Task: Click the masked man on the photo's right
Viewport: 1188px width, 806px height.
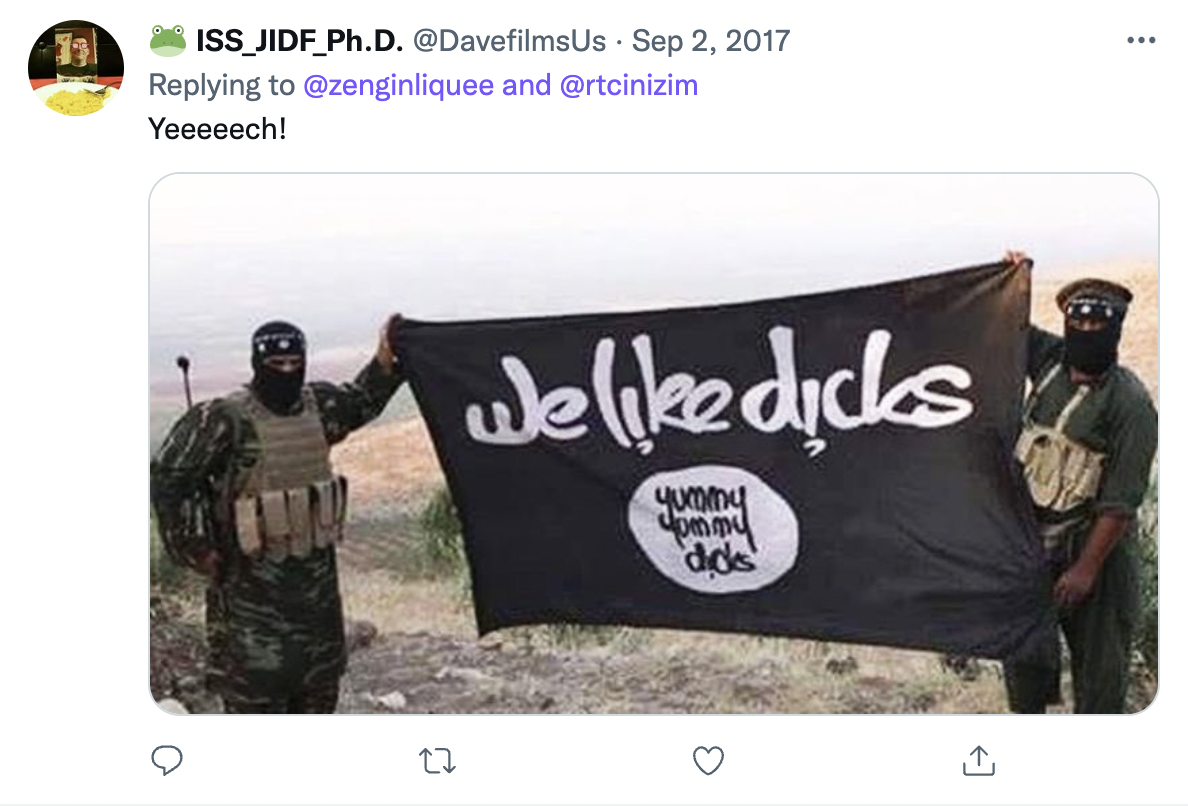Action: [x=1083, y=492]
